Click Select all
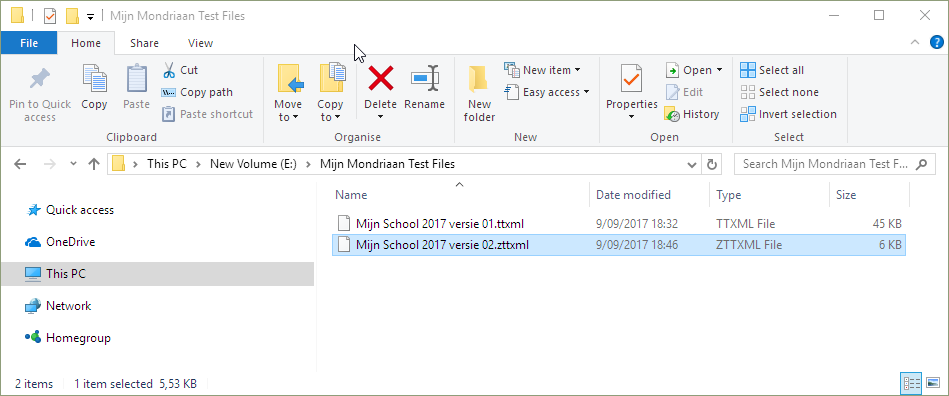Screen dimensions: 949x396 [x=772, y=70]
